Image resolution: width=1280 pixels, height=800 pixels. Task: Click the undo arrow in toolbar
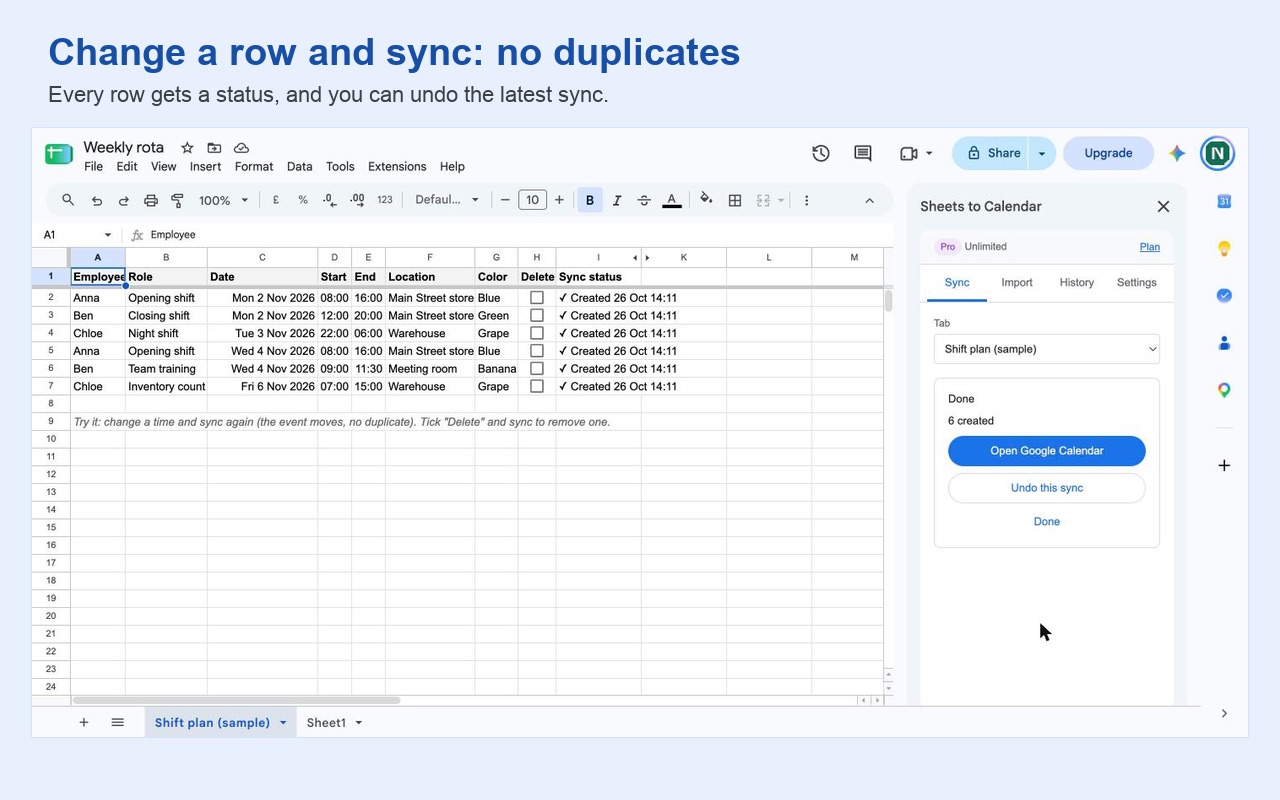click(x=97, y=200)
